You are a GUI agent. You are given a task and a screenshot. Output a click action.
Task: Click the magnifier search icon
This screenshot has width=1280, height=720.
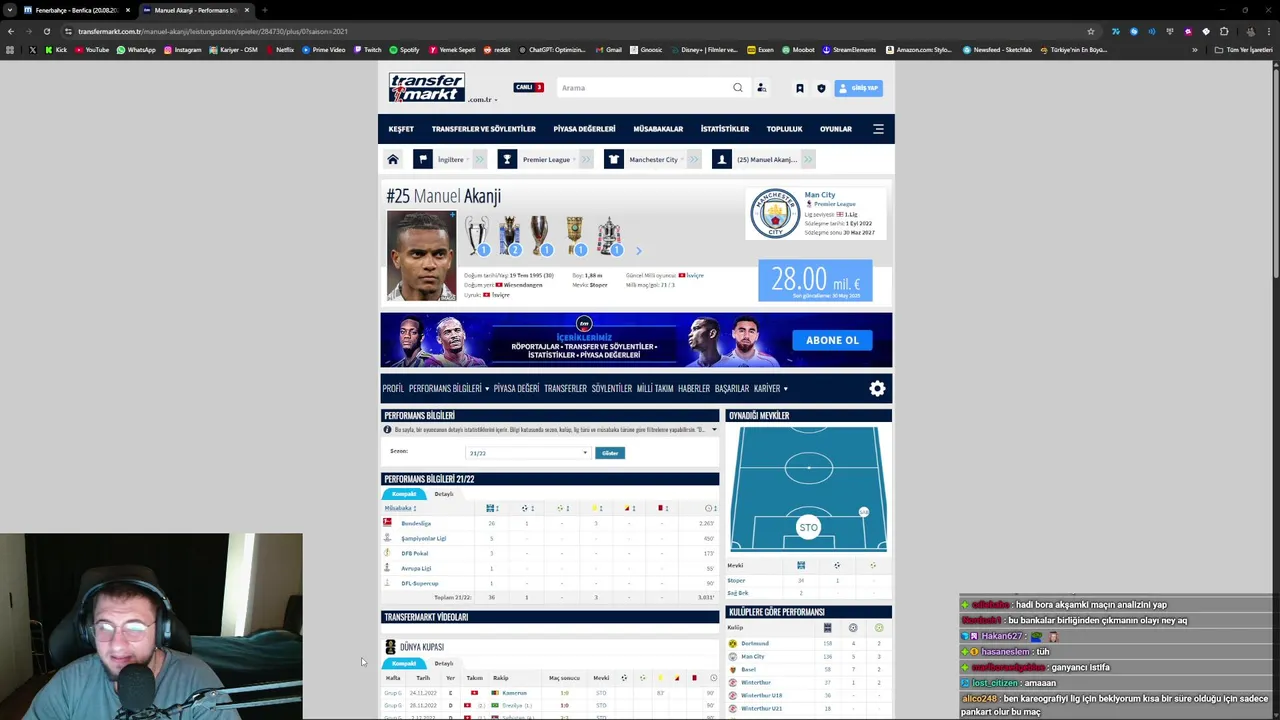click(x=738, y=88)
